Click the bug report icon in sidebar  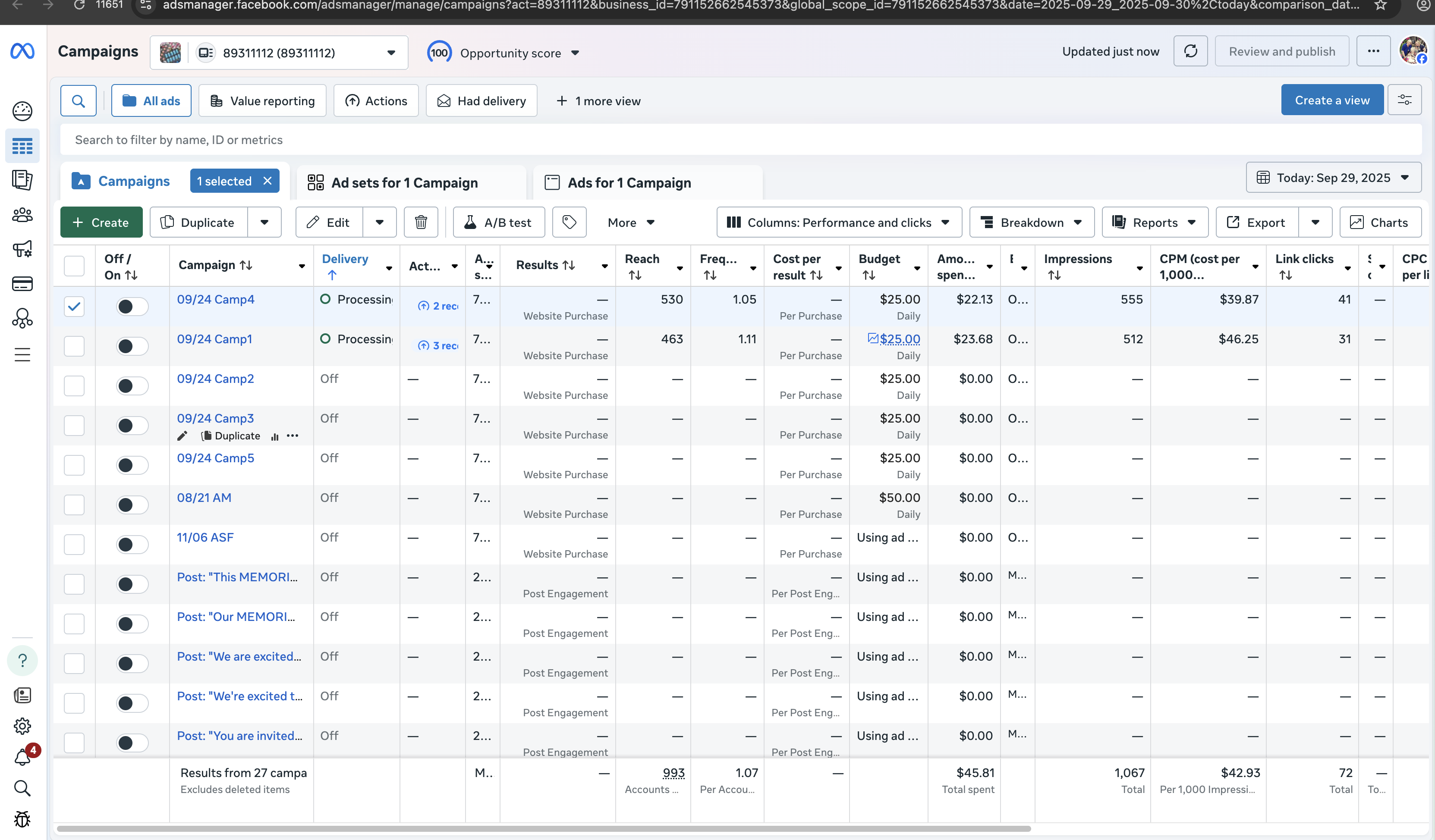click(22, 819)
